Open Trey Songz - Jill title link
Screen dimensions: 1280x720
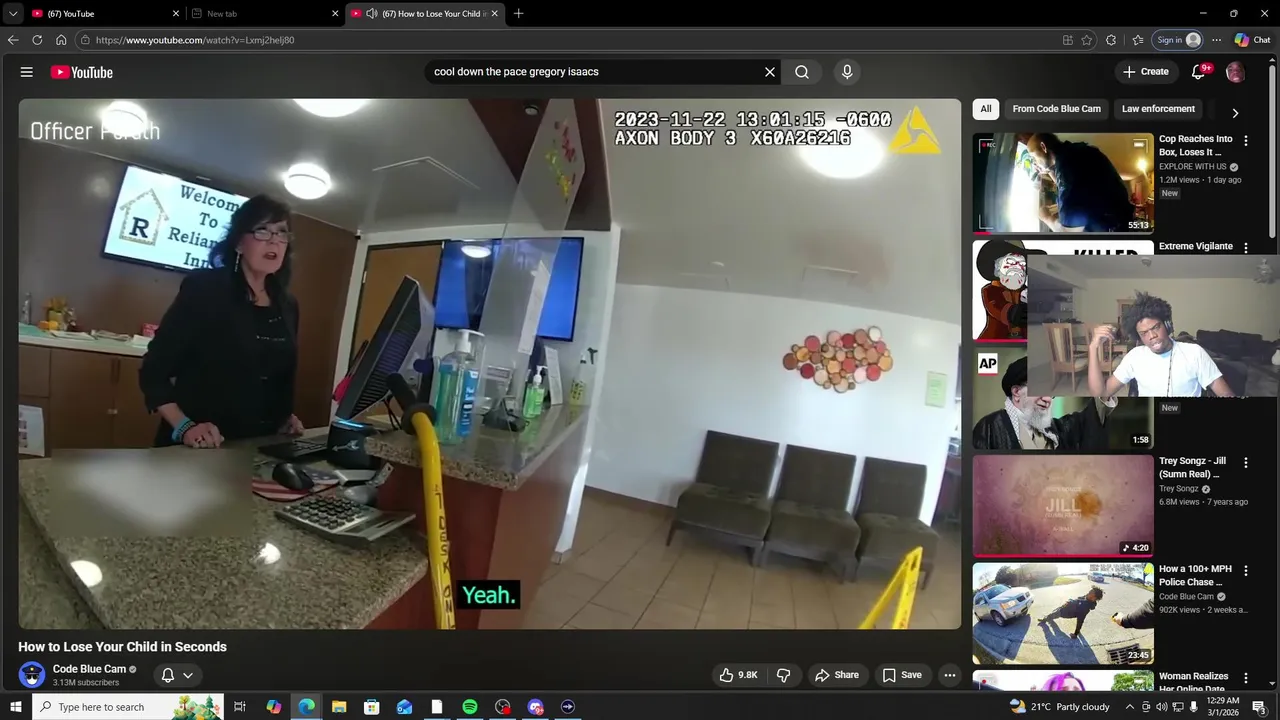point(1192,467)
